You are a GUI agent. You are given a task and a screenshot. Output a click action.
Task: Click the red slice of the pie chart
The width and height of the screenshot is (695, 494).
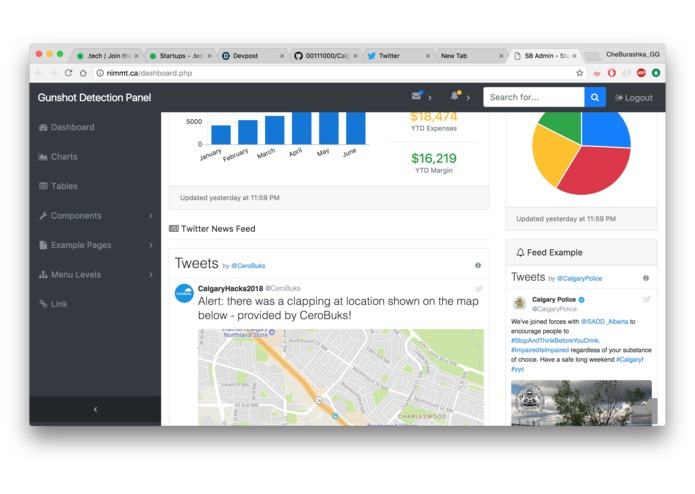596,171
